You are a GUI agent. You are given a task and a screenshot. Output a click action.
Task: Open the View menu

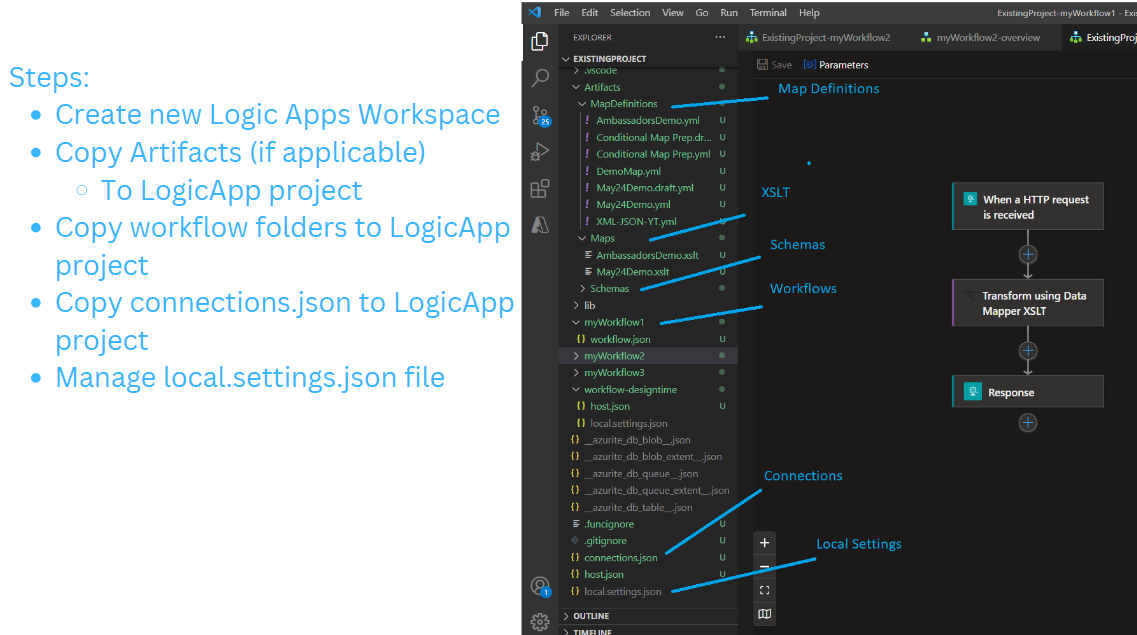click(x=672, y=12)
